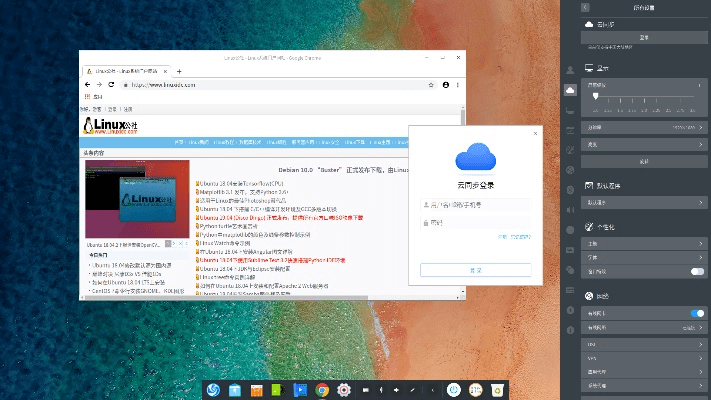Select the cloud sync icon in settings sidebar

(x=570, y=90)
